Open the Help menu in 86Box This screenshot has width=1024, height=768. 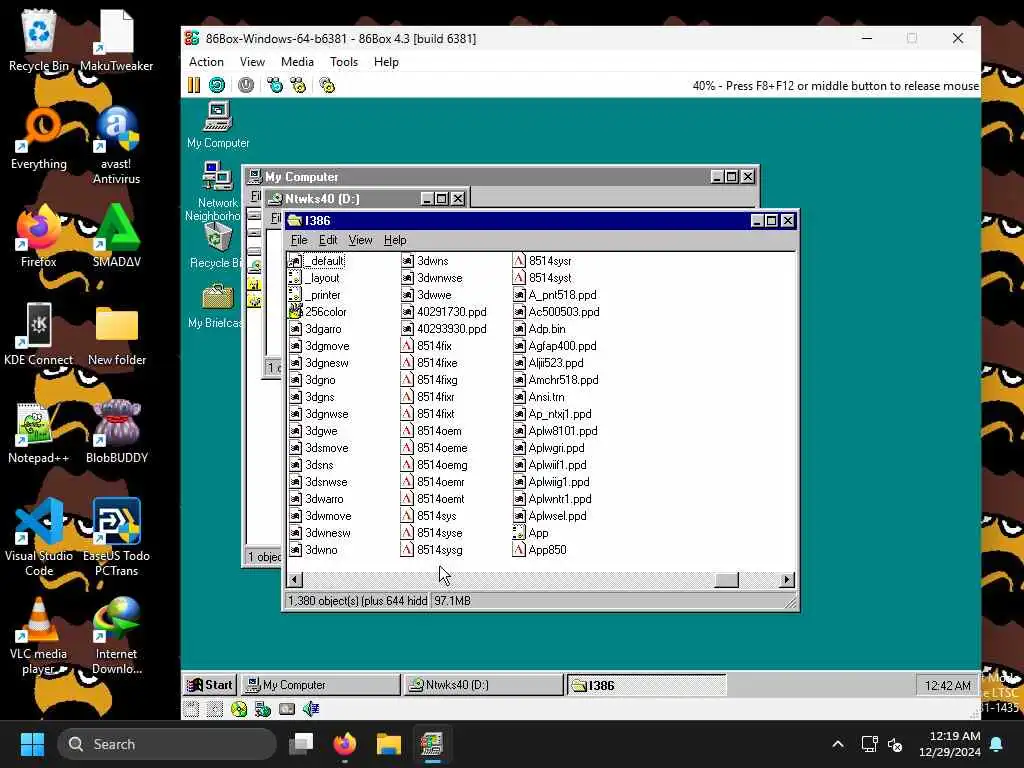pyautogui.click(x=386, y=62)
